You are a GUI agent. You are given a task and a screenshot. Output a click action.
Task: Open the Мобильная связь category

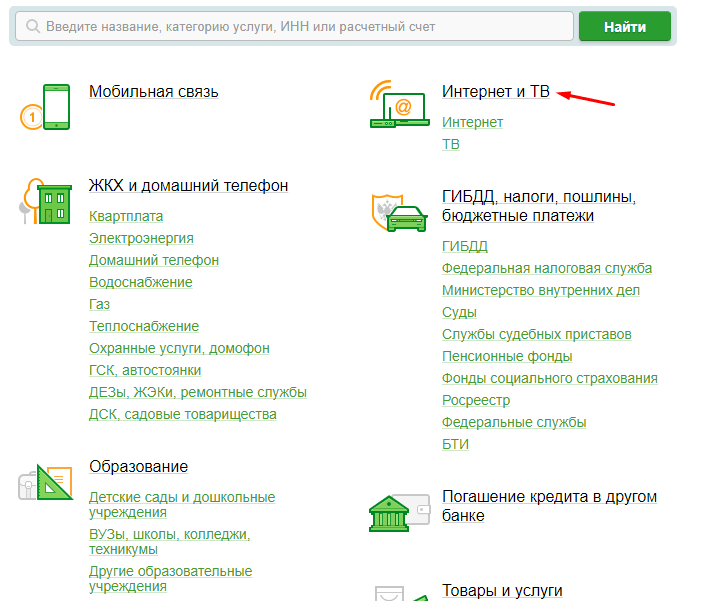153,92
